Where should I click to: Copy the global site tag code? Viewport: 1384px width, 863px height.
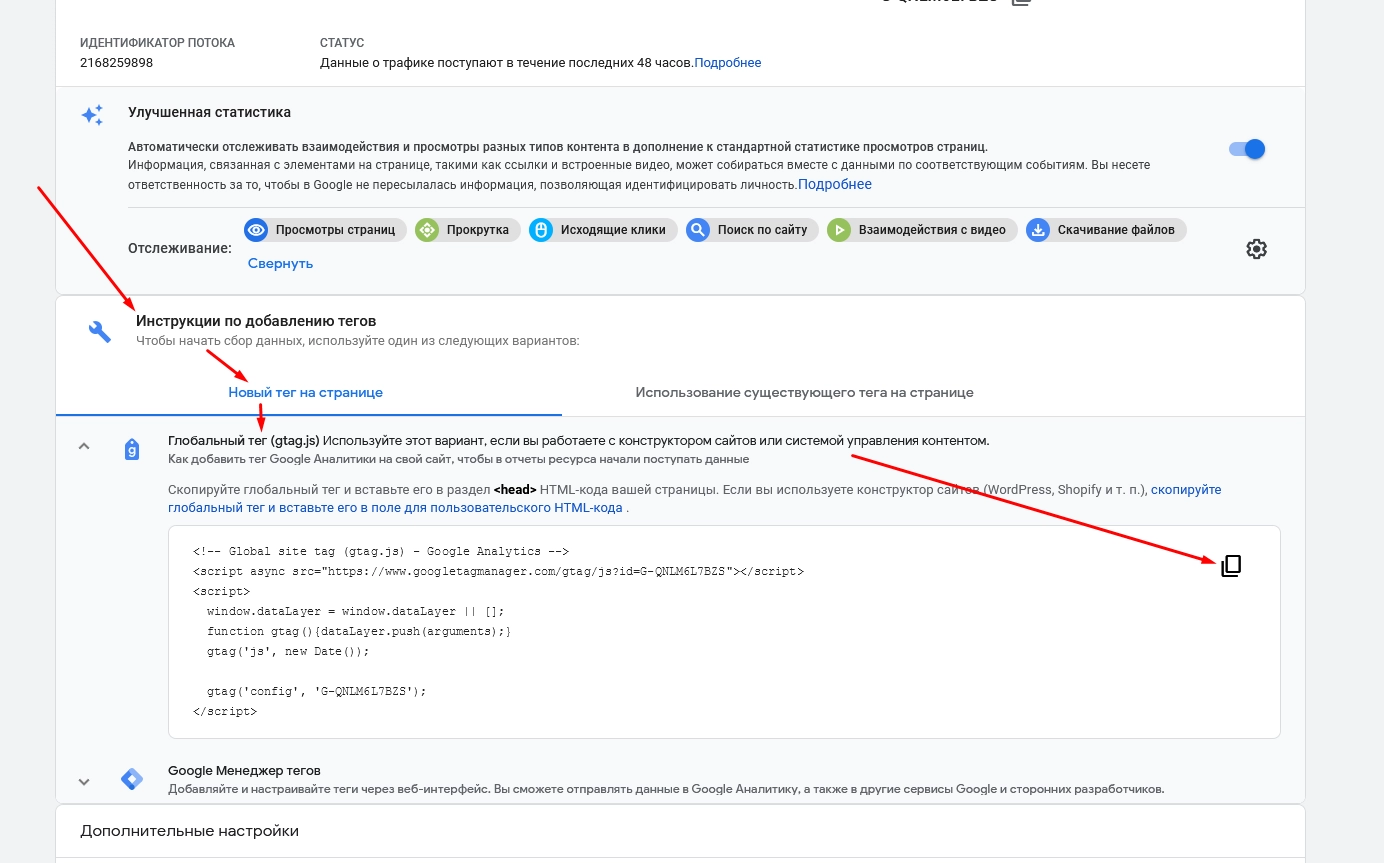pyautogui.click(x=1231, y=566)
